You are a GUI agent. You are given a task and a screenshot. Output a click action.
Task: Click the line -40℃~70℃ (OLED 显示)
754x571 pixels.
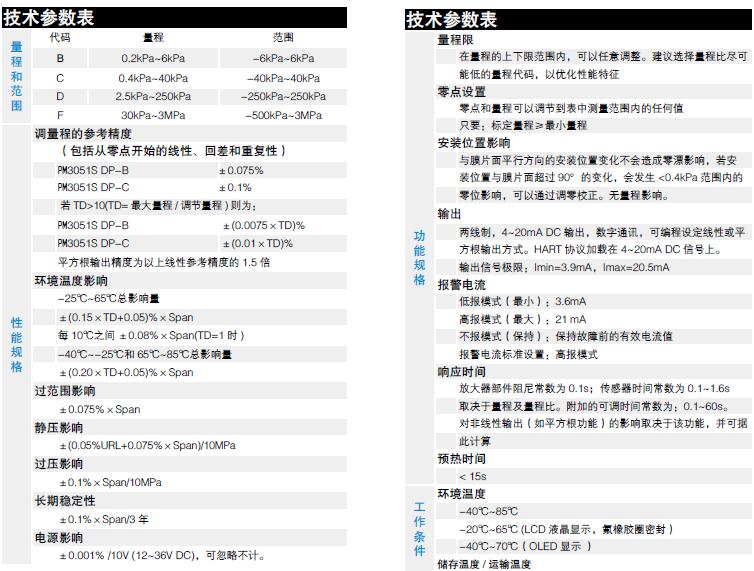tap(525, 546)
